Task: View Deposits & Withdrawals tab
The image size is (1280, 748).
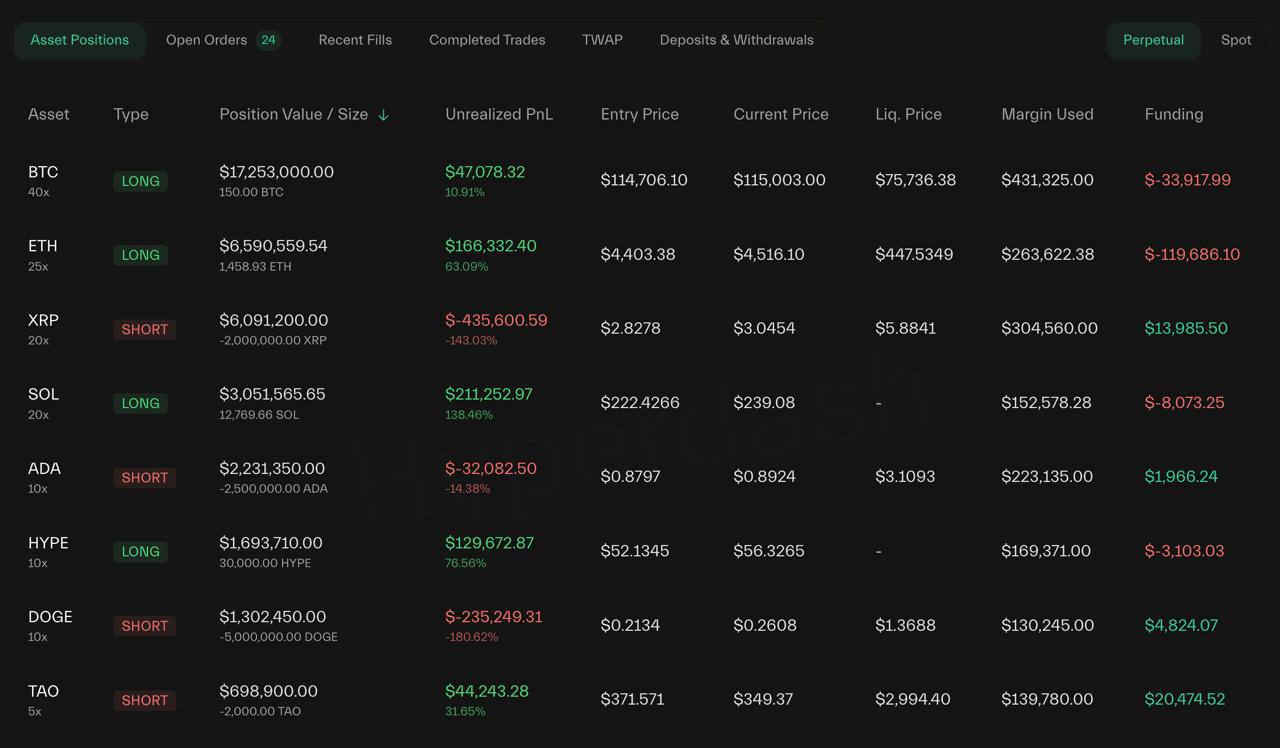Action: pos(737,40)
